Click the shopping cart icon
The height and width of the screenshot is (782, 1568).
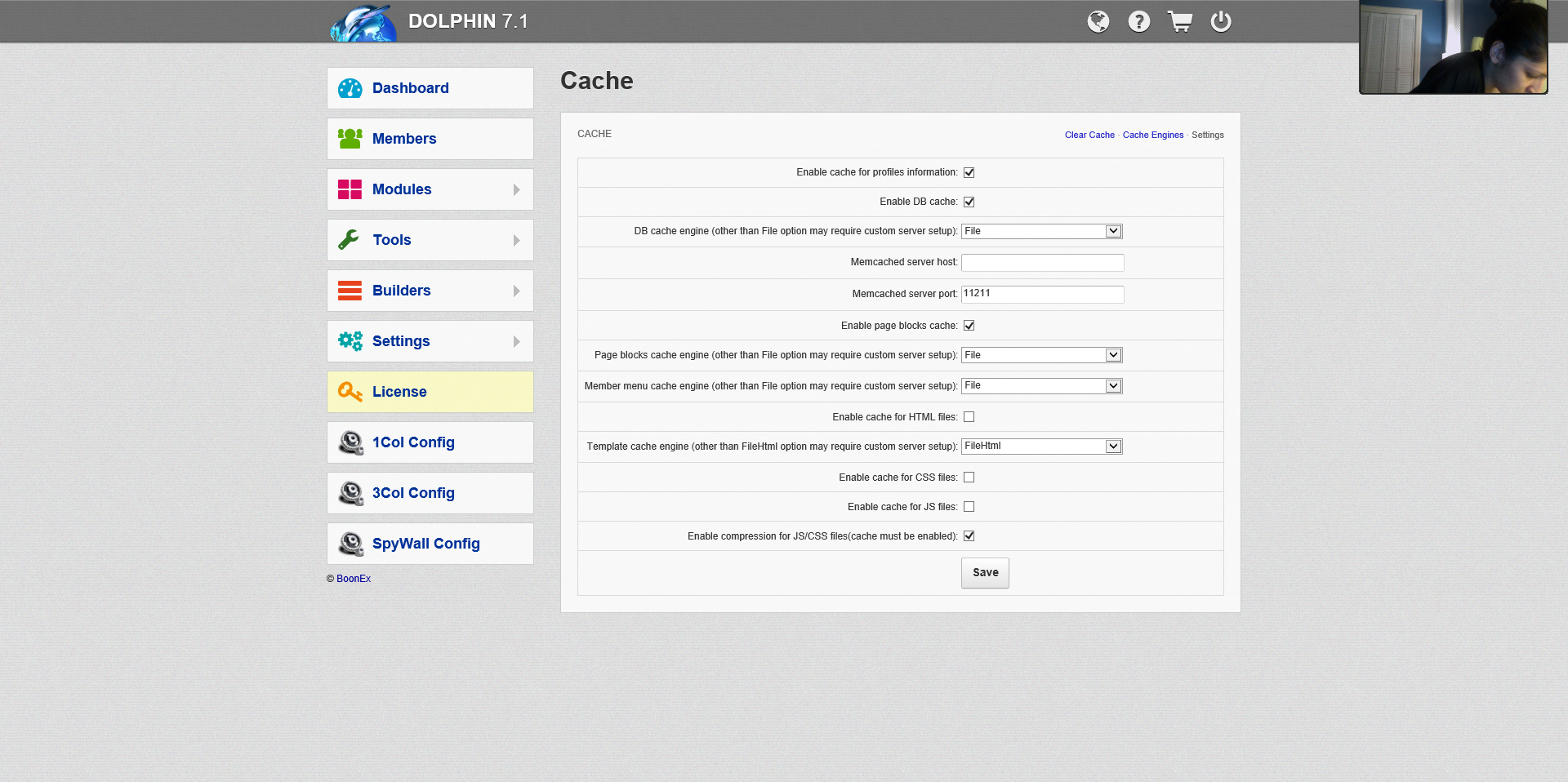(1180, 21)
